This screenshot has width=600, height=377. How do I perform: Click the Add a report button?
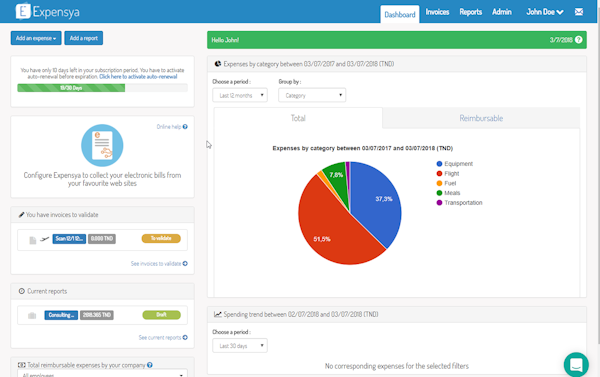(83, 38)
